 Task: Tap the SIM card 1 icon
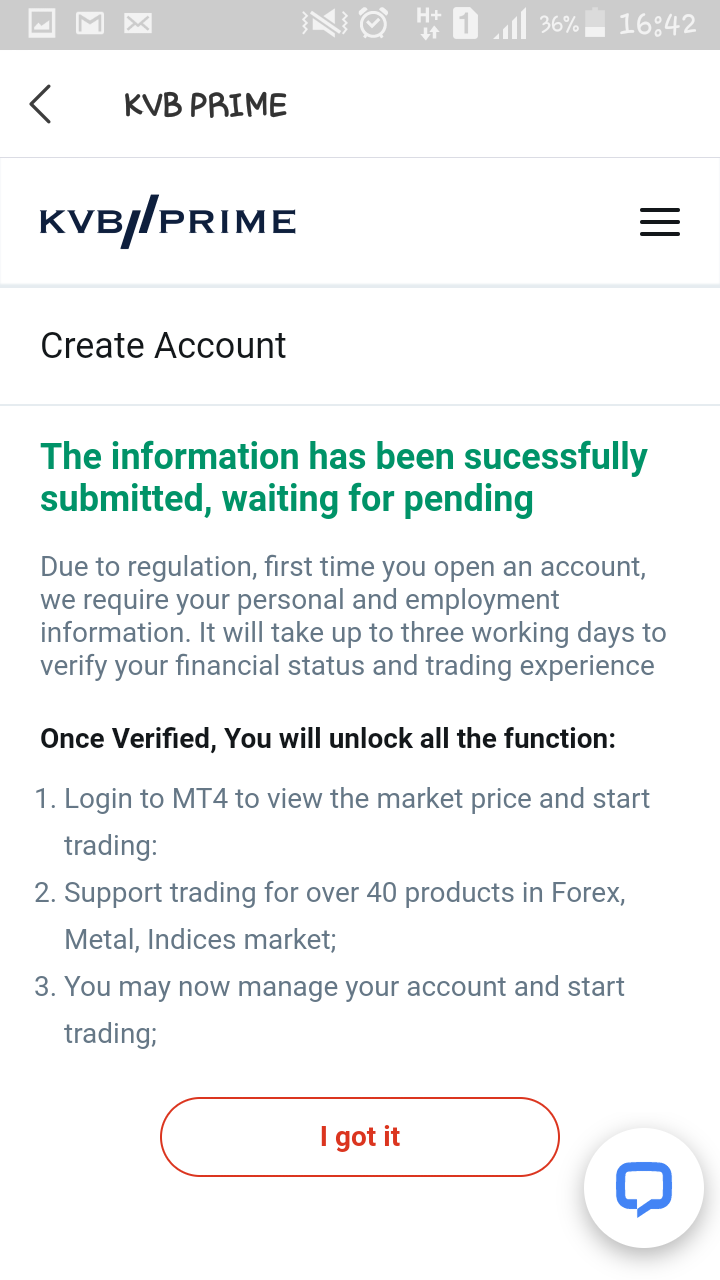465,23
